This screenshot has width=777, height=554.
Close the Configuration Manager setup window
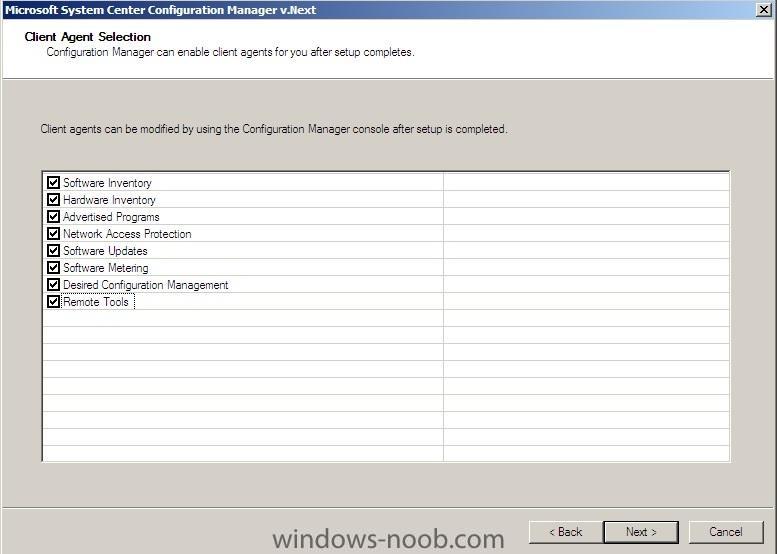pyautogui.click(x=764, y=9)
